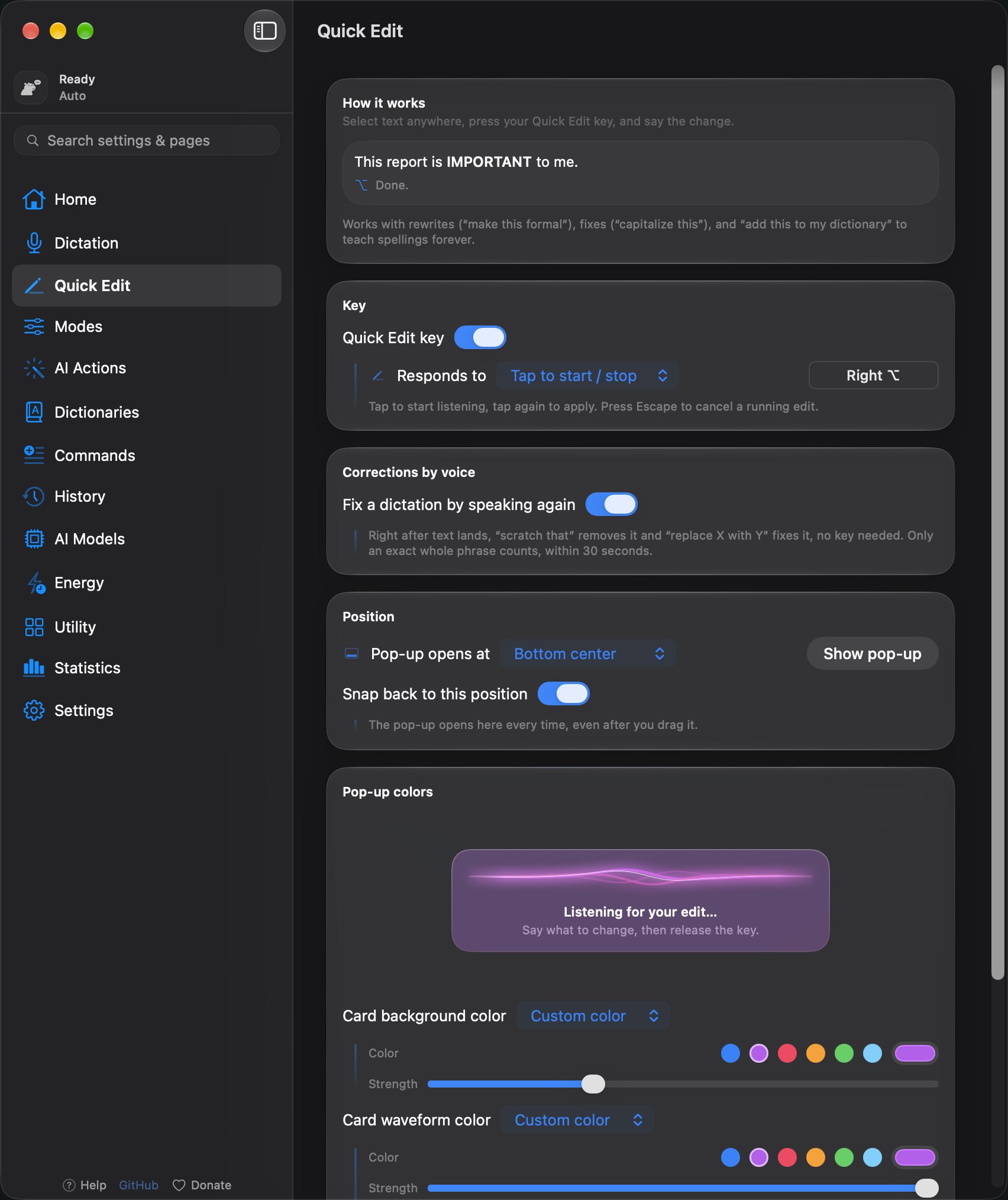Click the waveform Strength slider handle
Screen dimensions: 1008x1200
(926, 1188)
